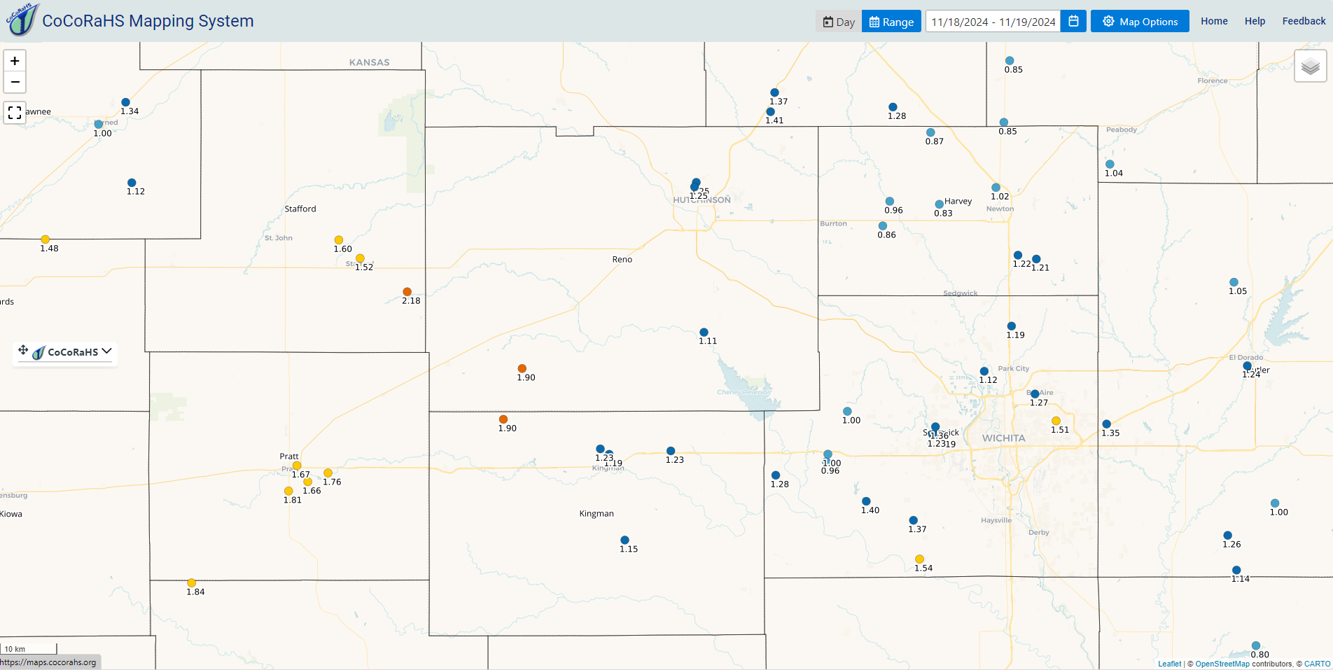Select the Range view mode
The image size is (1333, 670).
(891, 20)
